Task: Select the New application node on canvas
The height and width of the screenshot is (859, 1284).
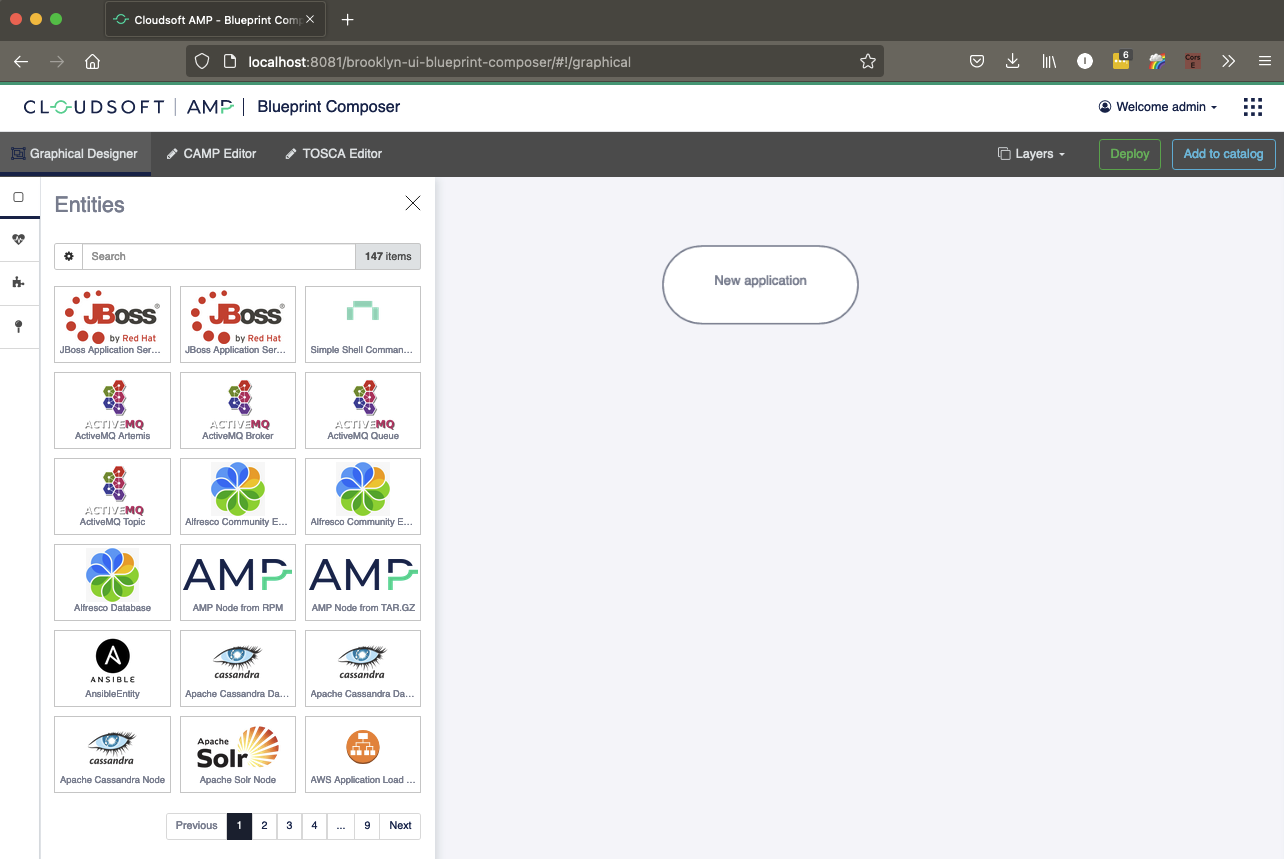Action: coord(760,285)
